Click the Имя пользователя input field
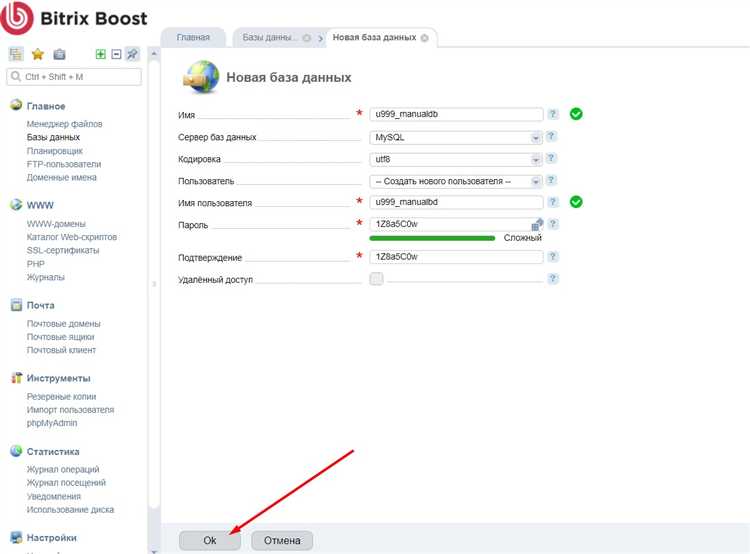The width and height of the screenshot is (750, 554). (x=456, y=202)
